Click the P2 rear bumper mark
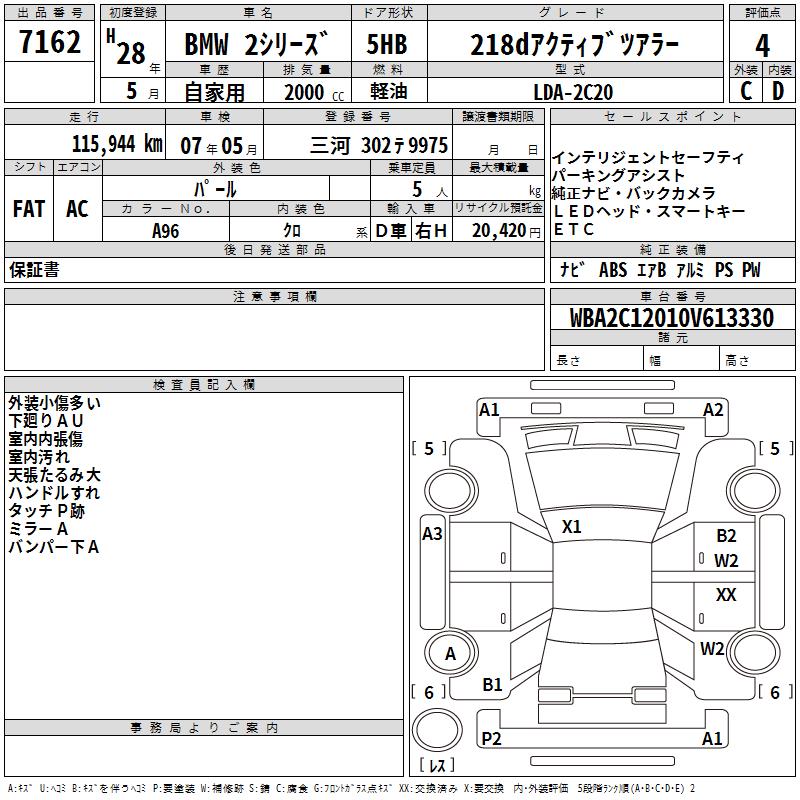The image size is (800, 800). (491, 738)
